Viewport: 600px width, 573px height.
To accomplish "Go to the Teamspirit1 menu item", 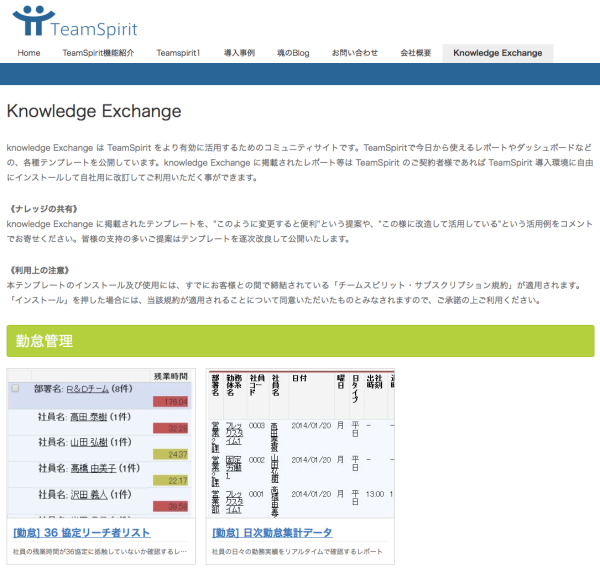I will [178, 53].
